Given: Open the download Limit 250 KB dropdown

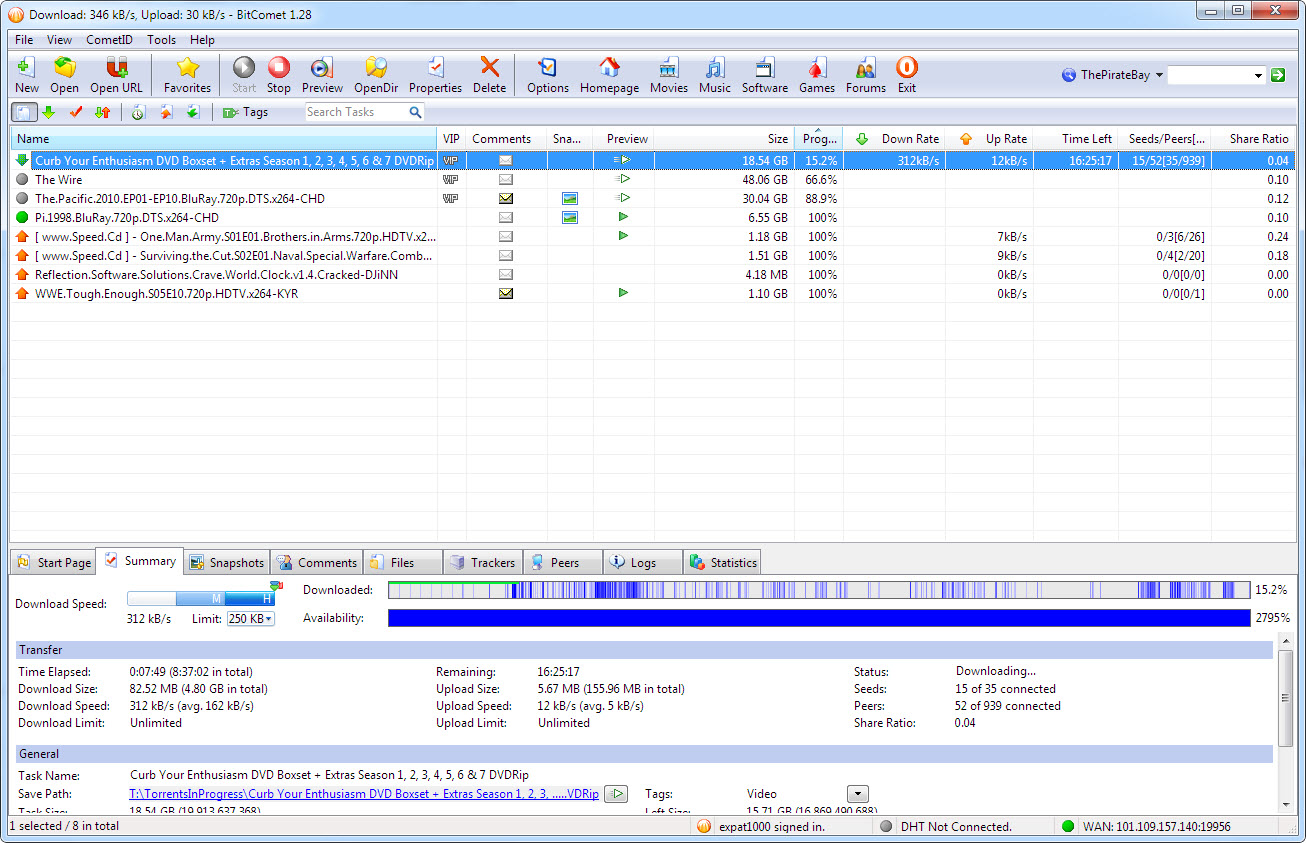Looking at the screenshot, I should 251,619.
